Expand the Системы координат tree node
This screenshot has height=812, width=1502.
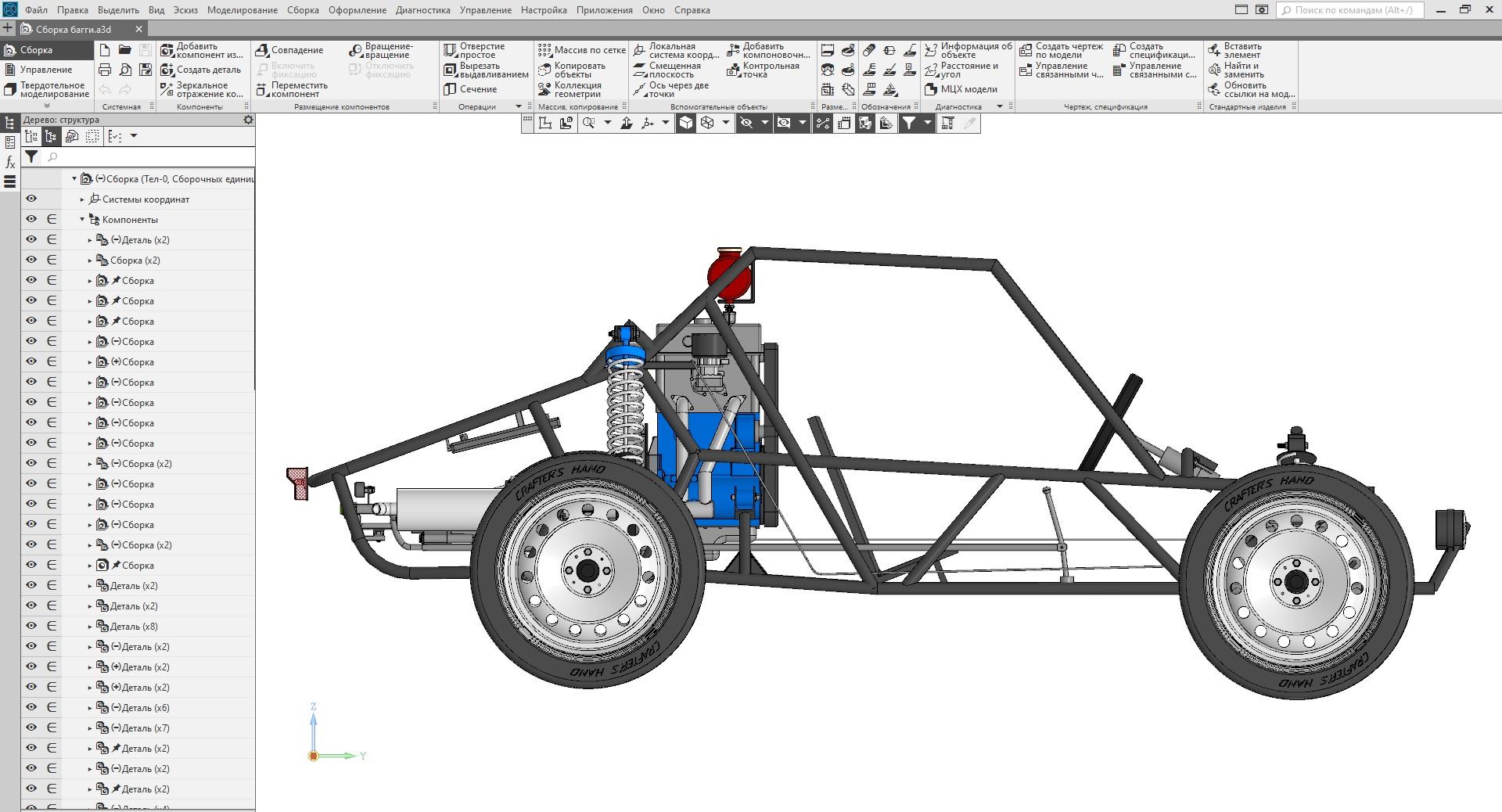click(x=82, y=199)
